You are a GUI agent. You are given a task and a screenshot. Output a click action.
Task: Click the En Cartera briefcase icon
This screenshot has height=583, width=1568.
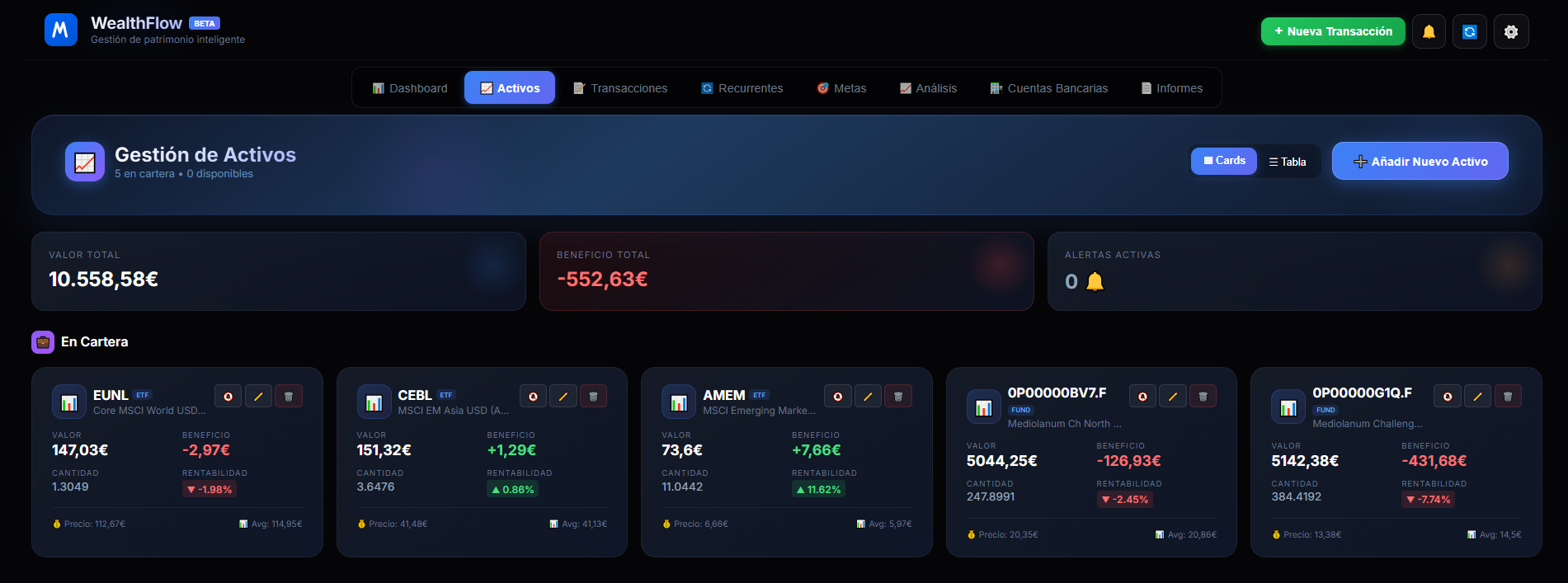tap(43, 342)
